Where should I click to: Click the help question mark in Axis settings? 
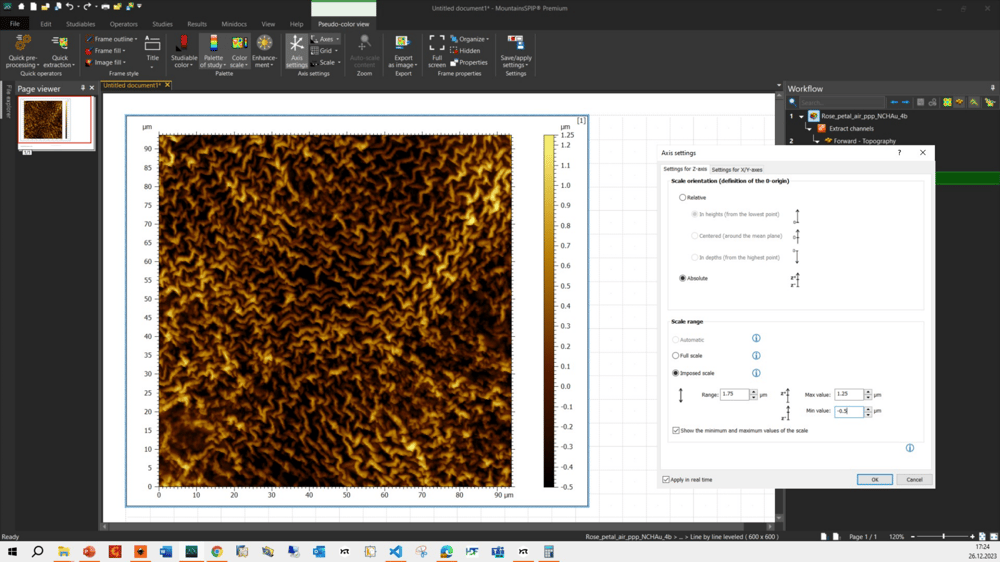899,152
